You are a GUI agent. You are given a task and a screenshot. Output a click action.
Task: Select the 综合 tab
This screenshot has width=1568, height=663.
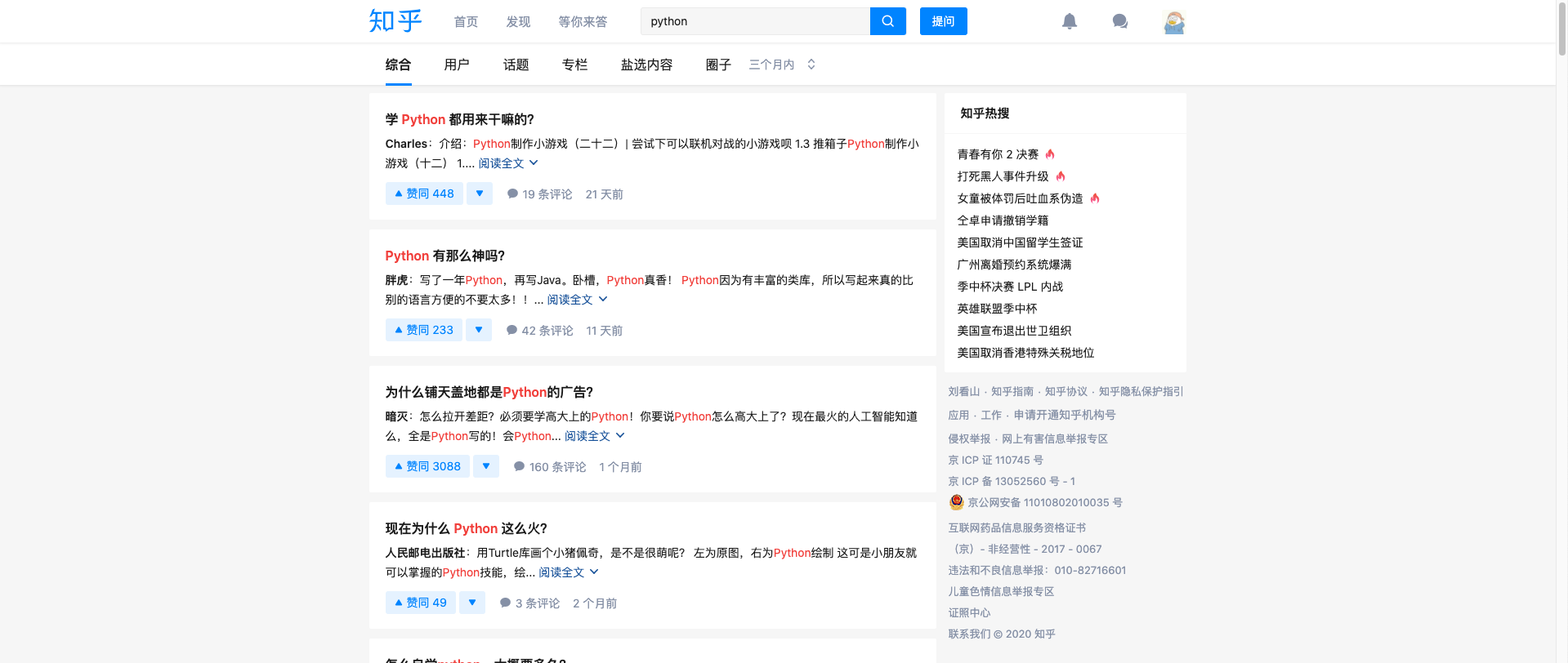tap(398, 65)
